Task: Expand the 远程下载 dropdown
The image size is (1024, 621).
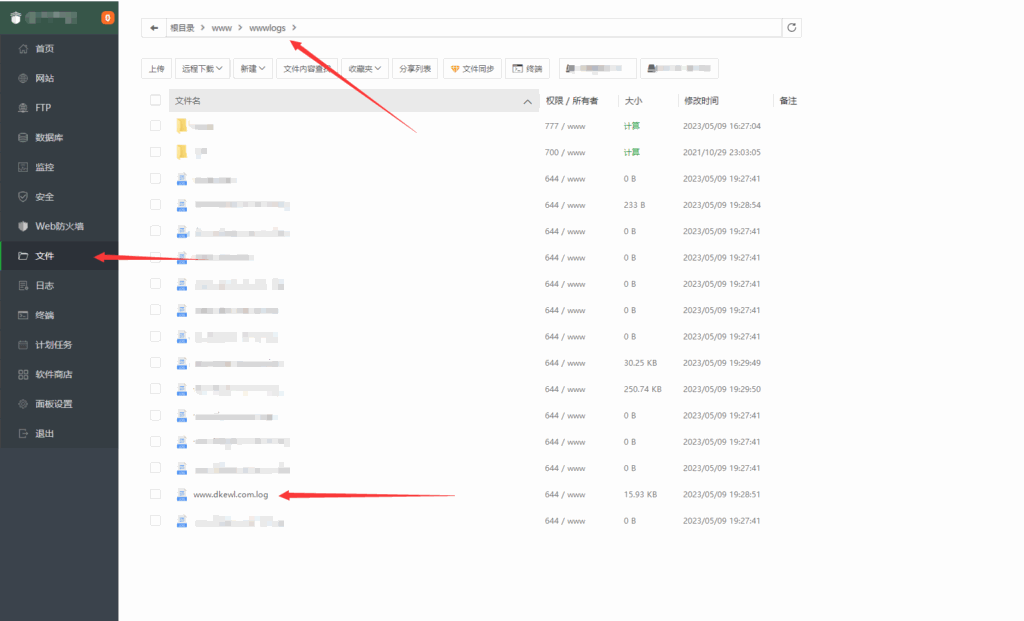Action: tap(204, 69)
